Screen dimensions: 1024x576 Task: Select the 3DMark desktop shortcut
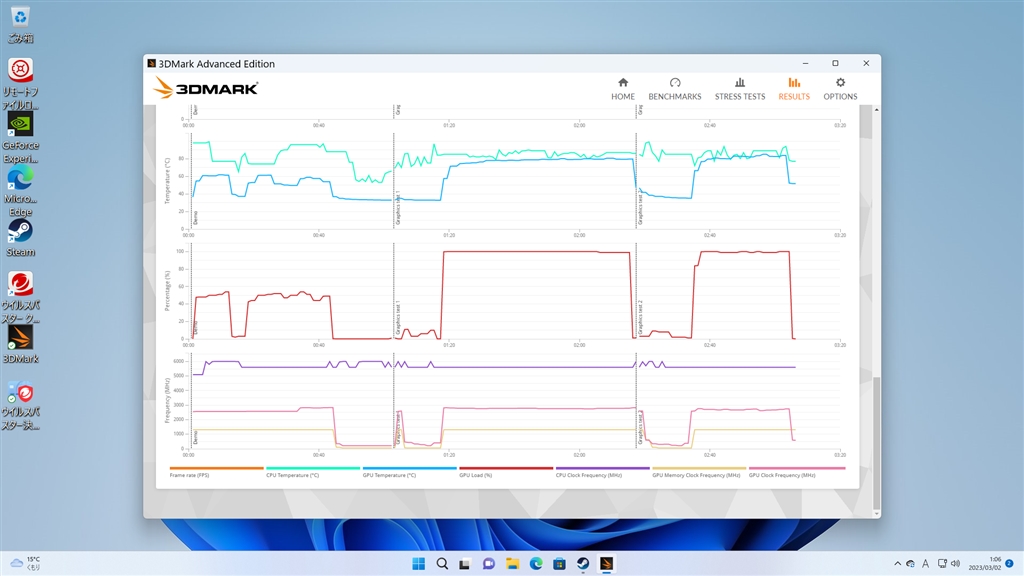point(20,345)
